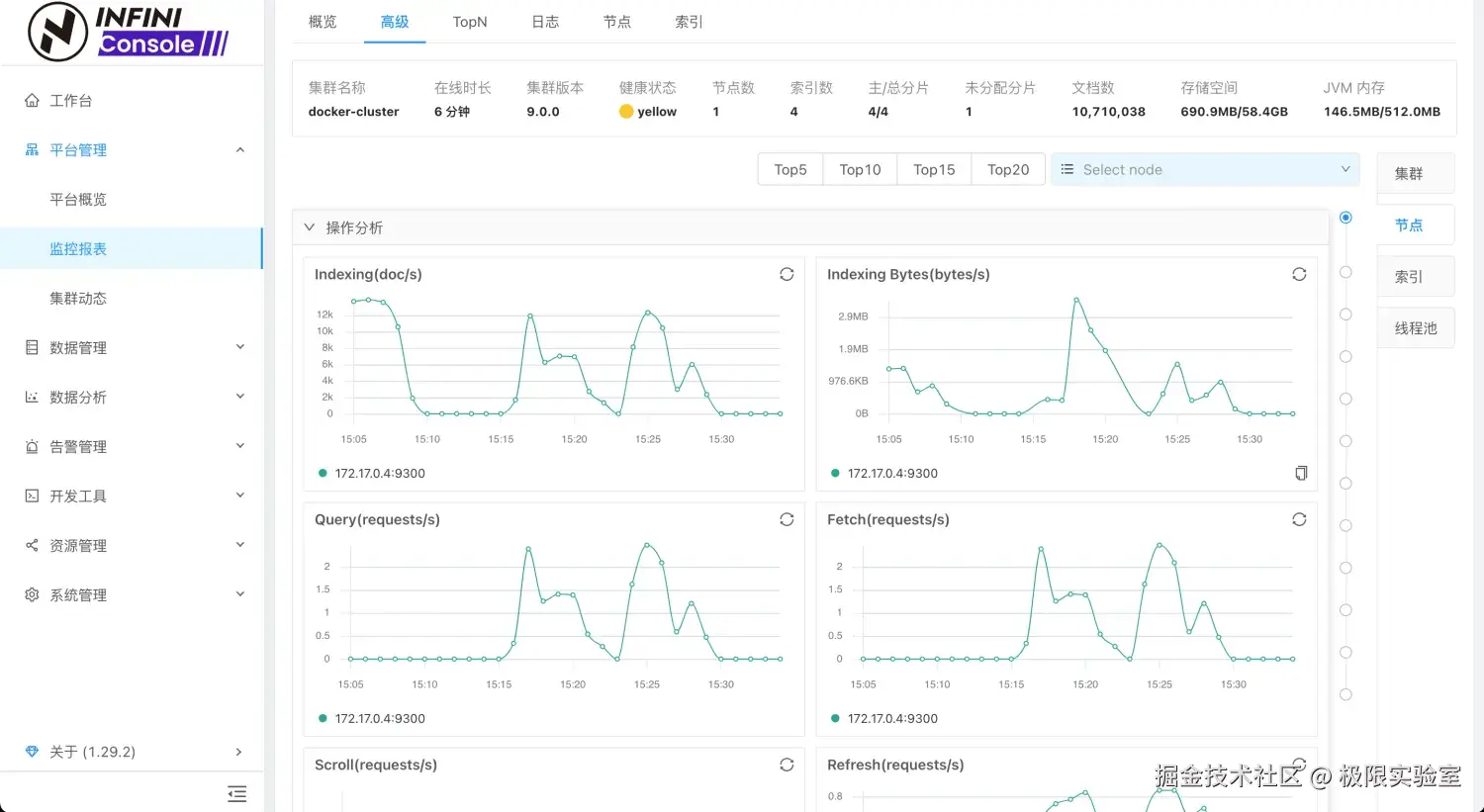Image resolution: width=1484 pixels, height=812 pixels.
Task: Click the Top10 button
Action: pyautogui.click(x=860, y=169)
